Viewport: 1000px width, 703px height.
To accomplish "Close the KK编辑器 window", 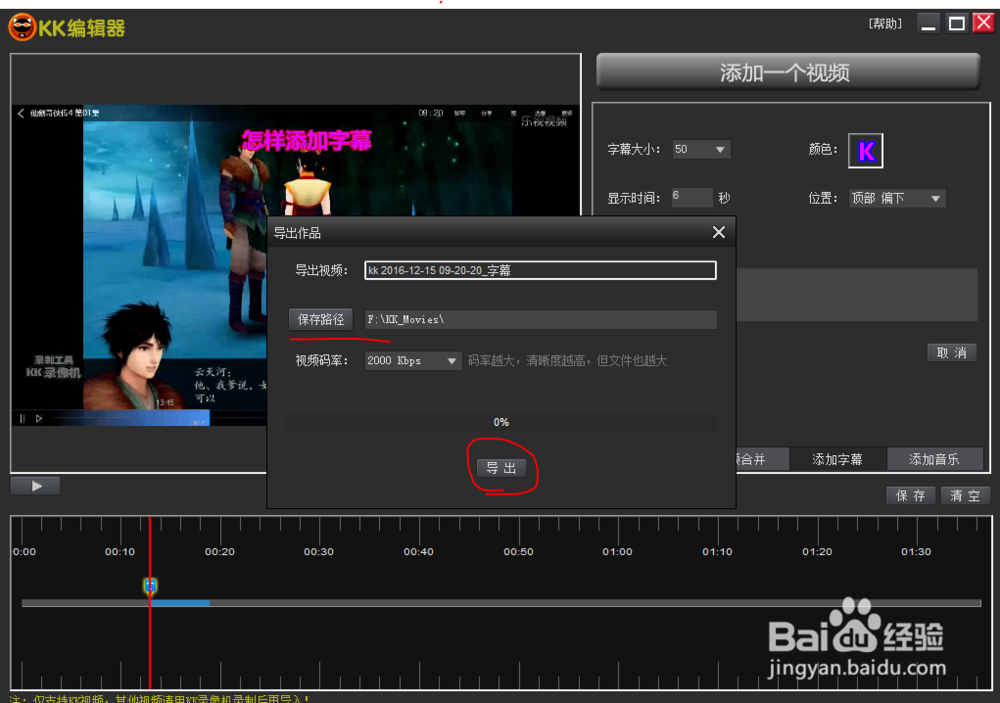I will pos(983,24).
